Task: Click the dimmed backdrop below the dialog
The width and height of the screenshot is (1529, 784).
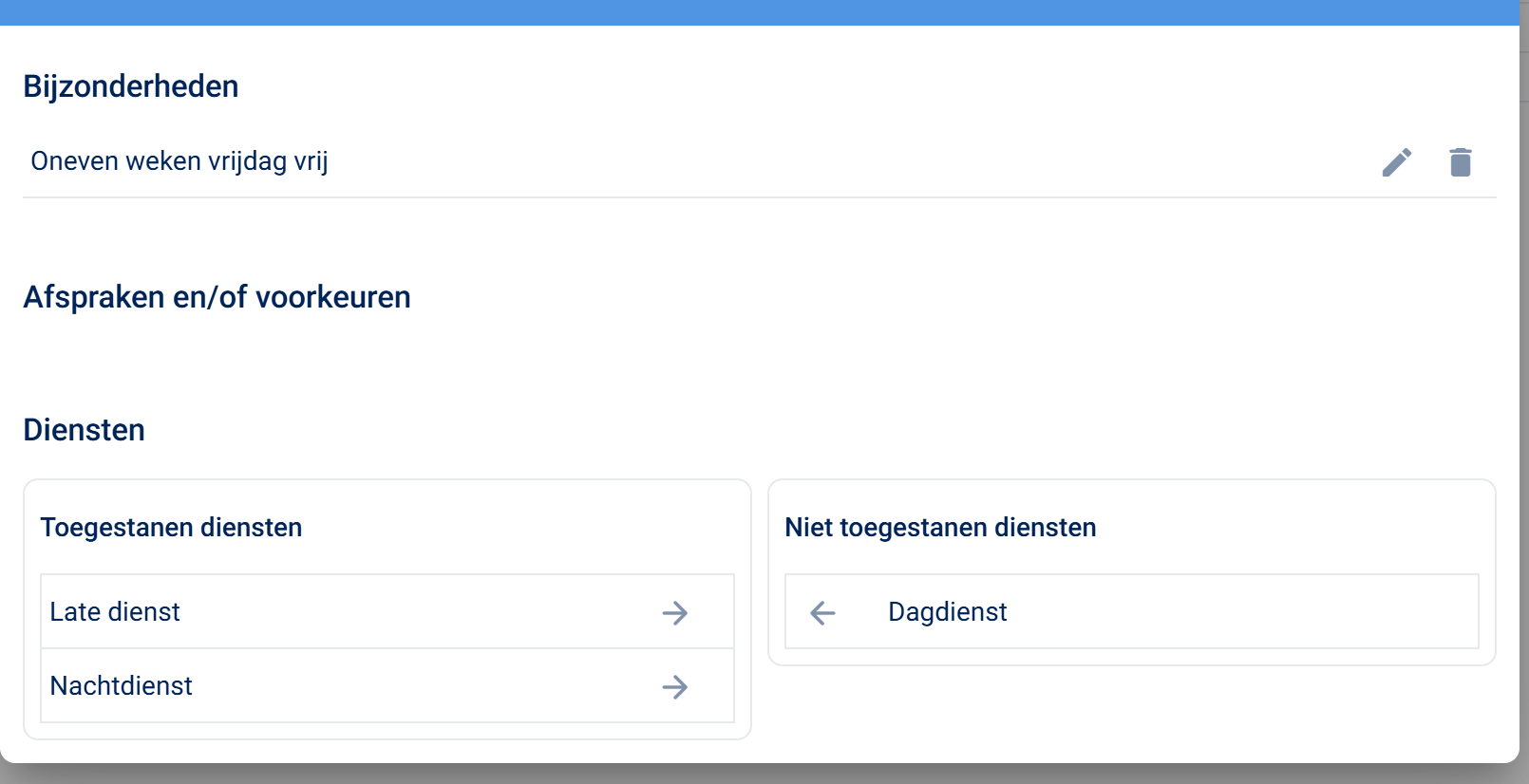Action: 760,775
